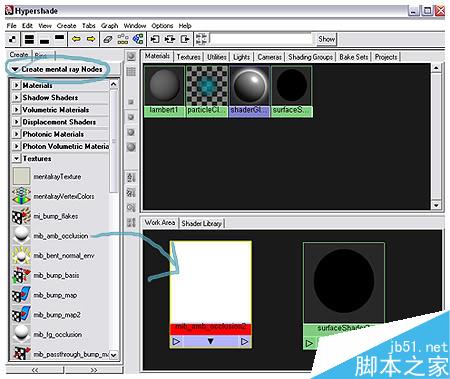Show output connections icon
Screen dimensions: 450x379
point(185,39)
